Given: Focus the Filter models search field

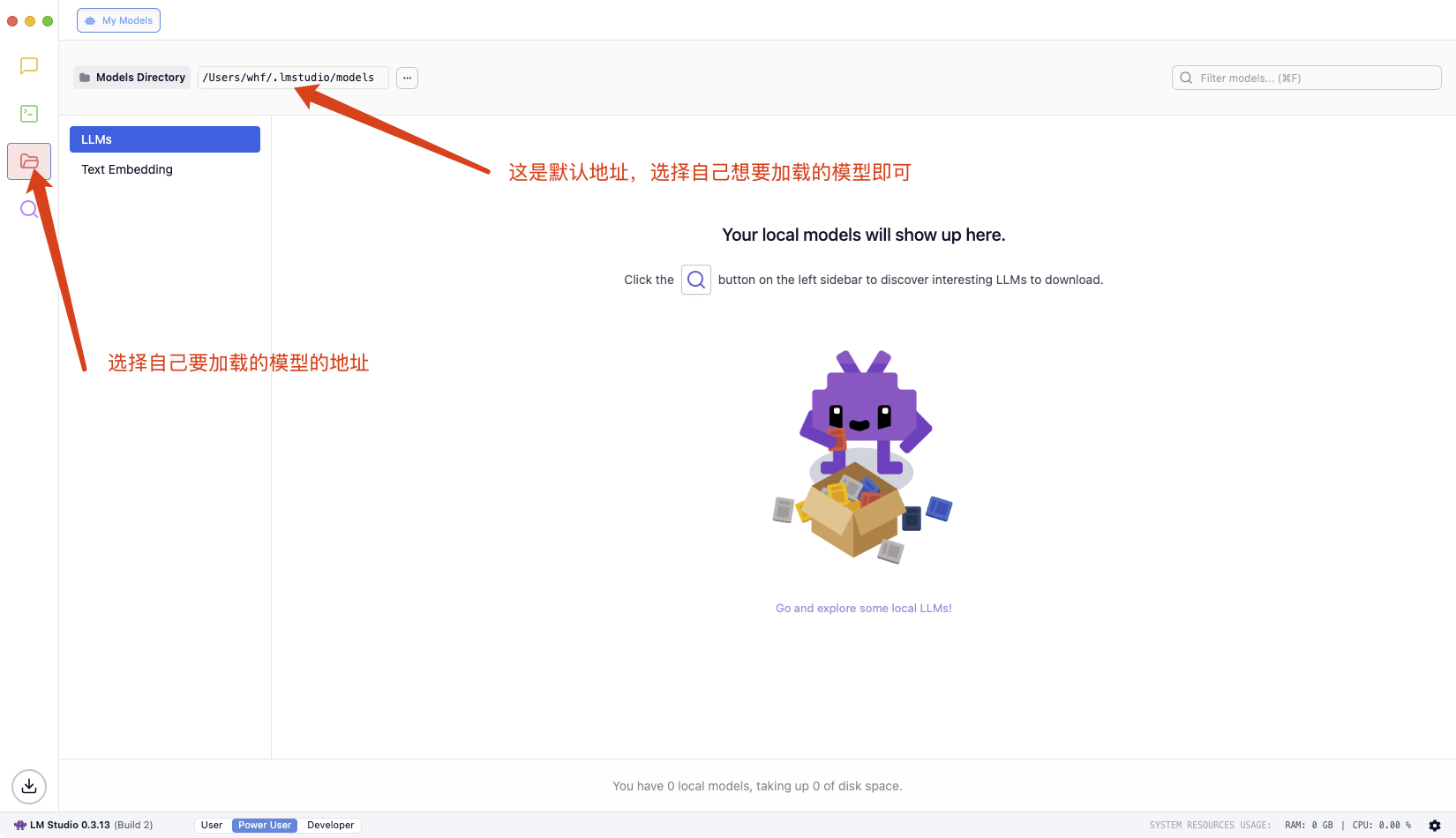Looking at the screenshot, I should [x=1307, y=78].
